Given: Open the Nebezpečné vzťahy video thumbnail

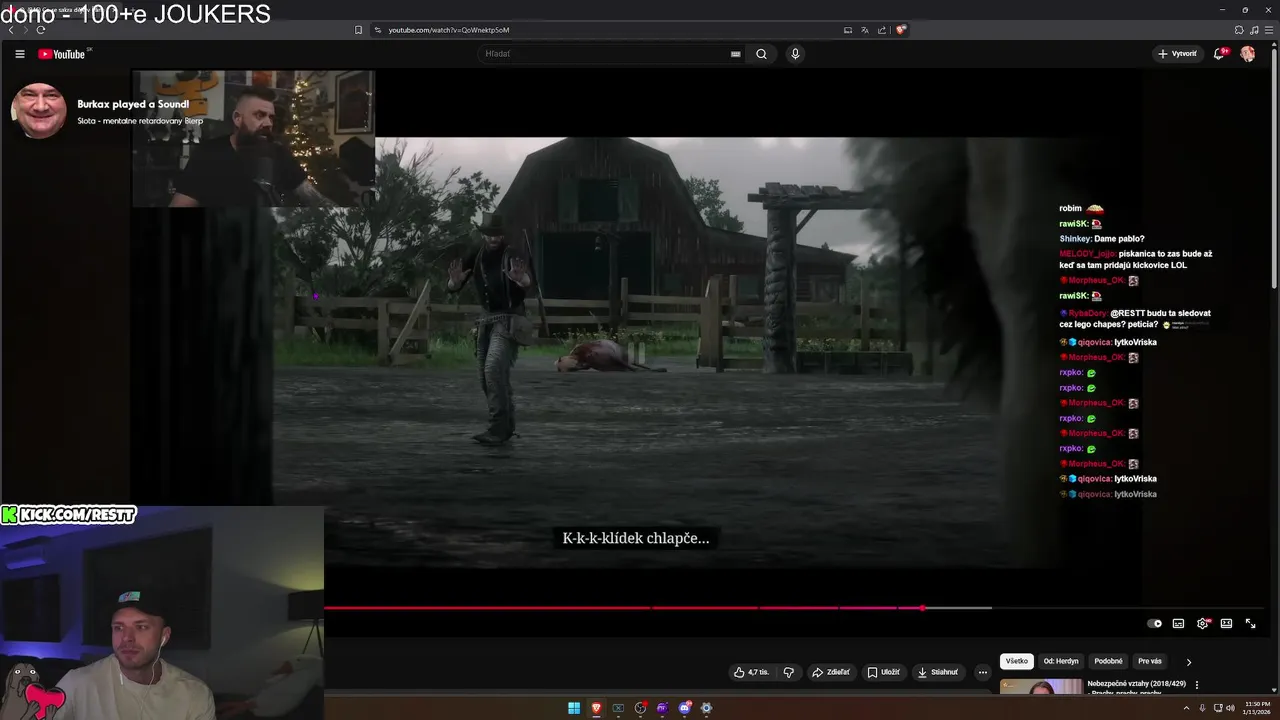Looking at the screenshot, I should pos(1041,687).
